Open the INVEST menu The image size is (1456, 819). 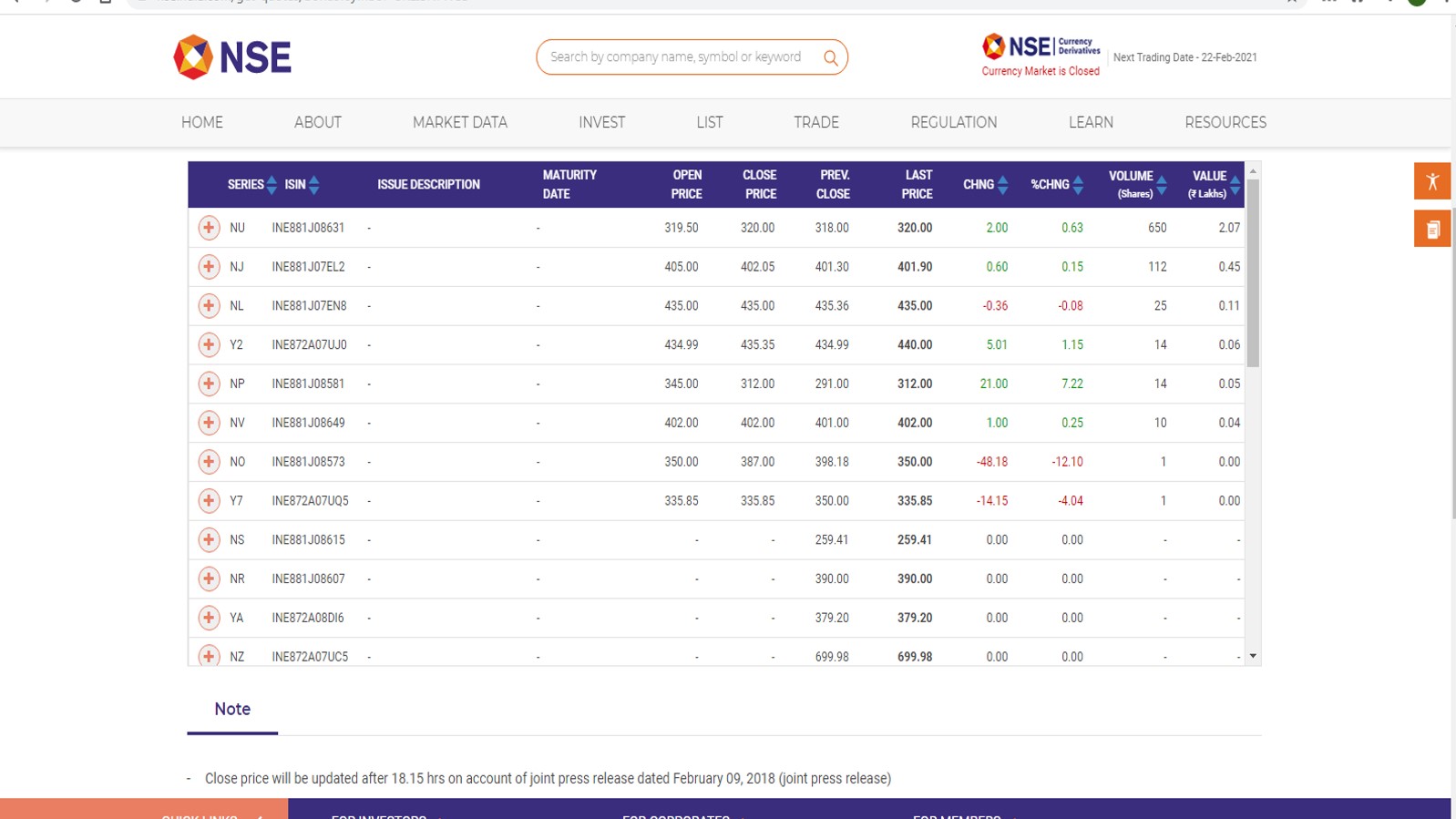tap(601, 122)
